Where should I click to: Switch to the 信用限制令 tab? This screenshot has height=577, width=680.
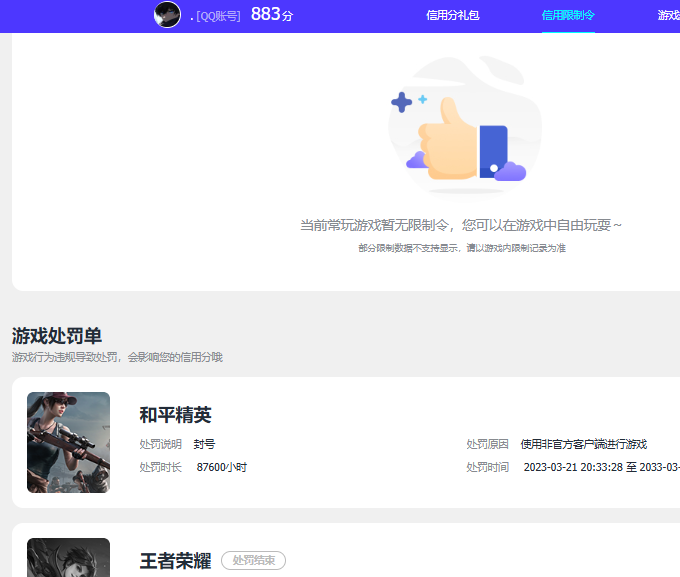[568, 15]
